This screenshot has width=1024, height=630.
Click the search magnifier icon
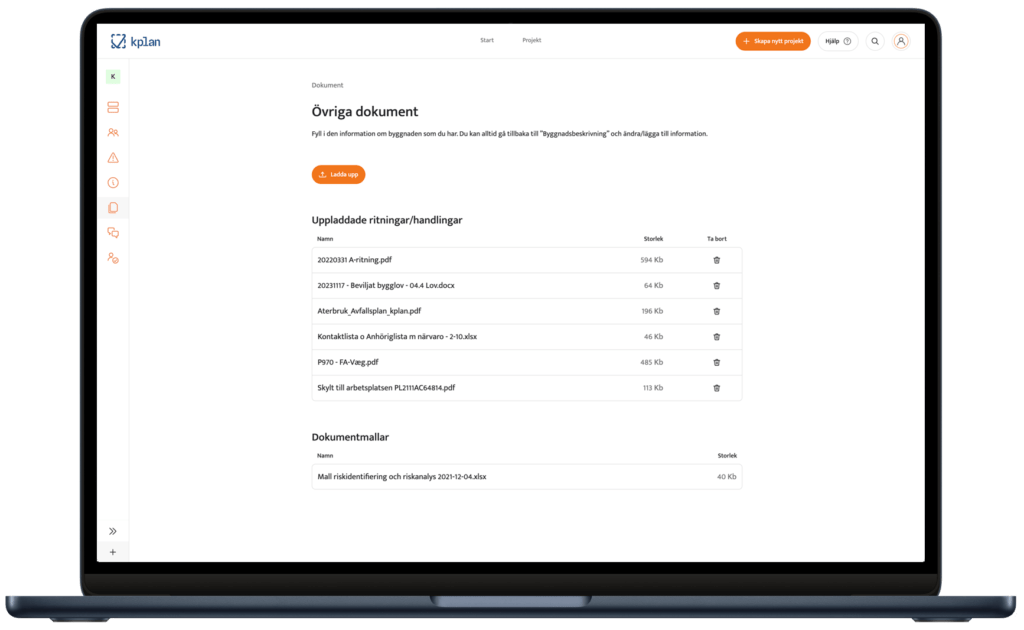(875, 41)
